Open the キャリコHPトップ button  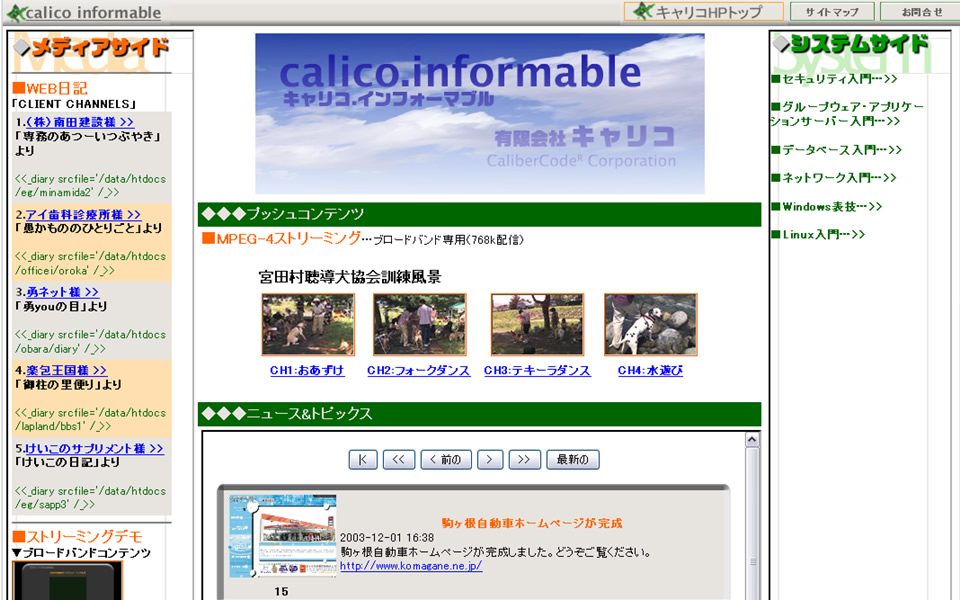[703, 12]
